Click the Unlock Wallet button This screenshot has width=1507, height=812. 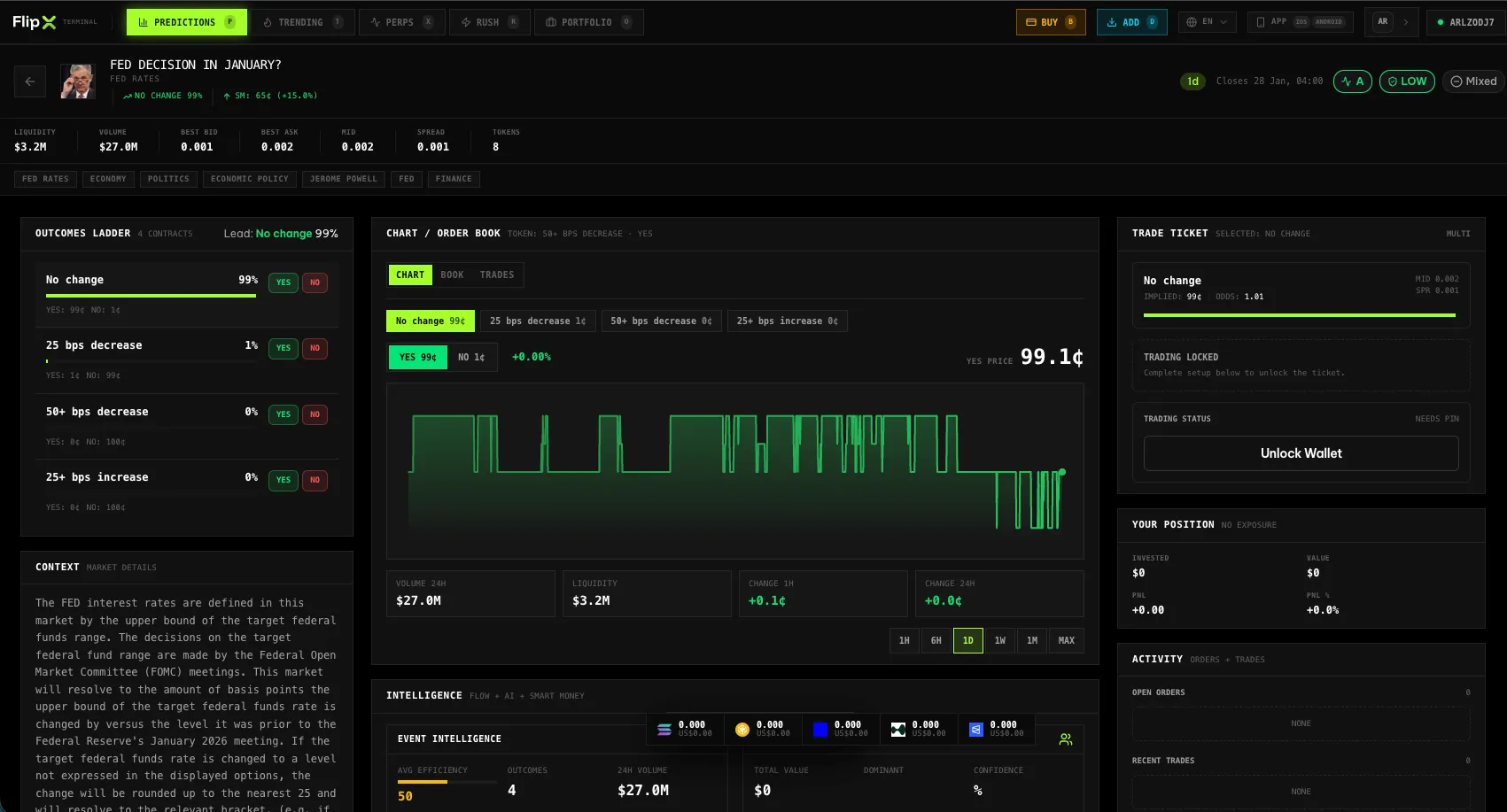coord(1301,452)
